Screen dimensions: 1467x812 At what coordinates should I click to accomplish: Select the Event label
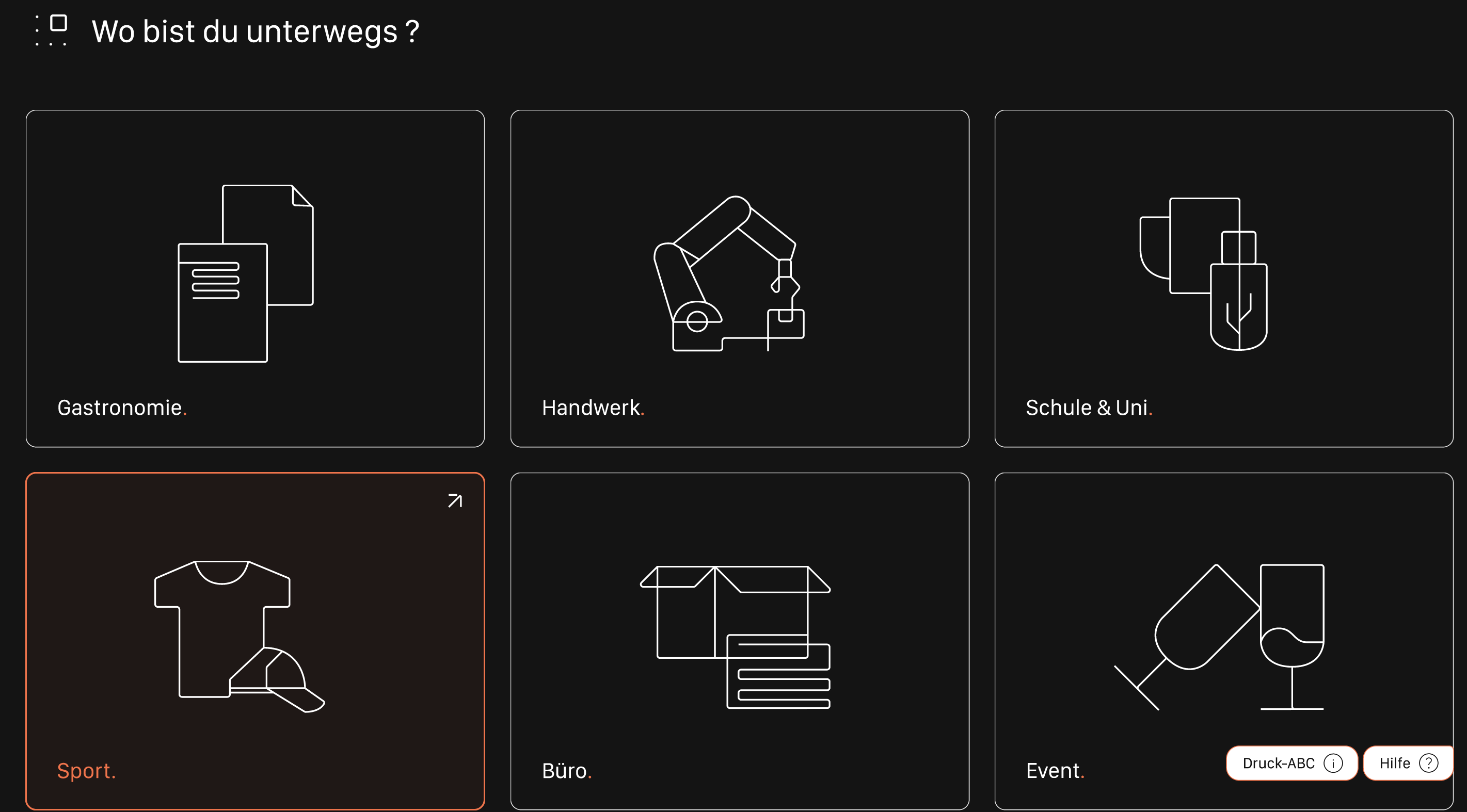click(1055, 770)
